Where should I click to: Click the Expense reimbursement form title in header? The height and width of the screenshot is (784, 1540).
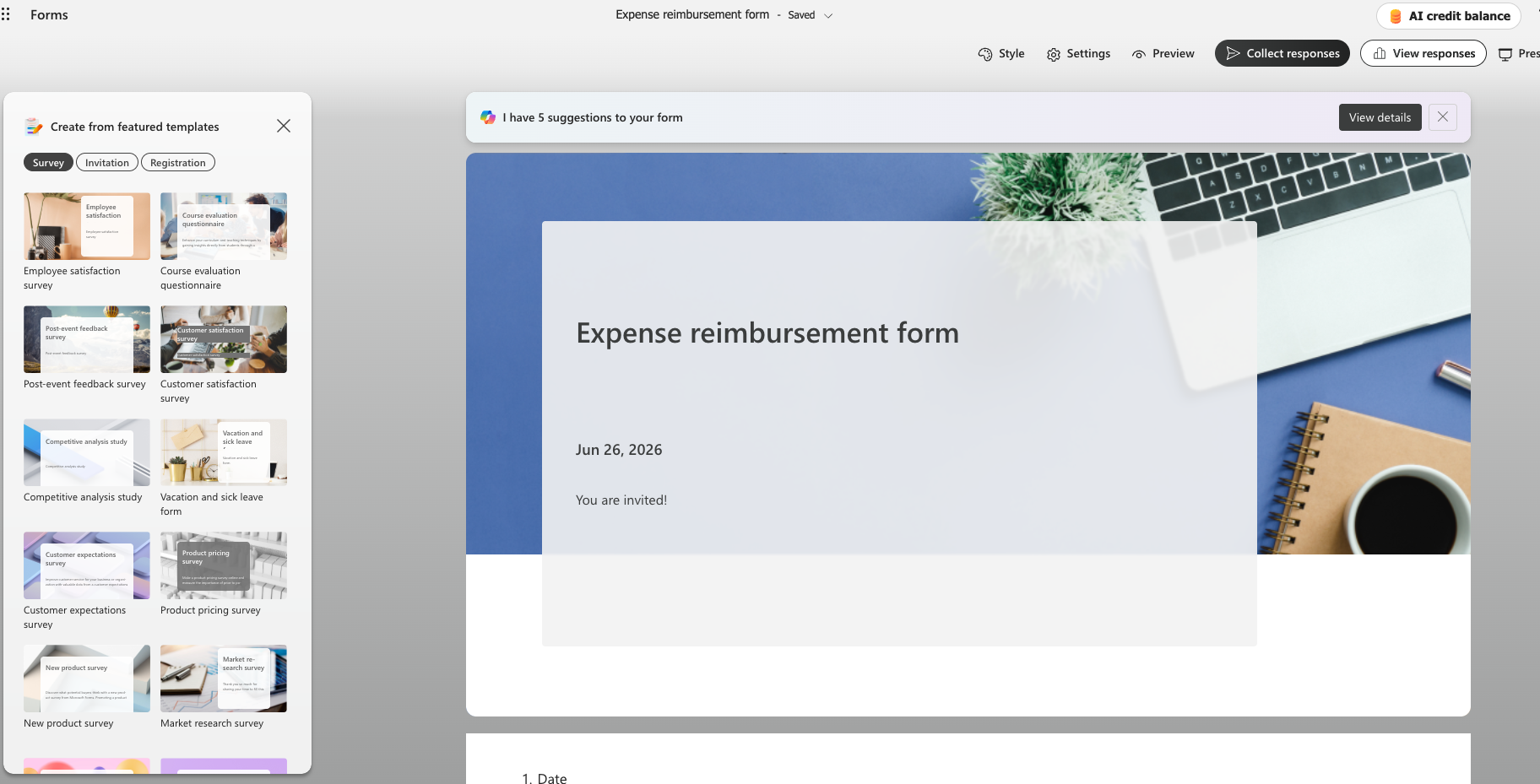[x=692, y=14]
